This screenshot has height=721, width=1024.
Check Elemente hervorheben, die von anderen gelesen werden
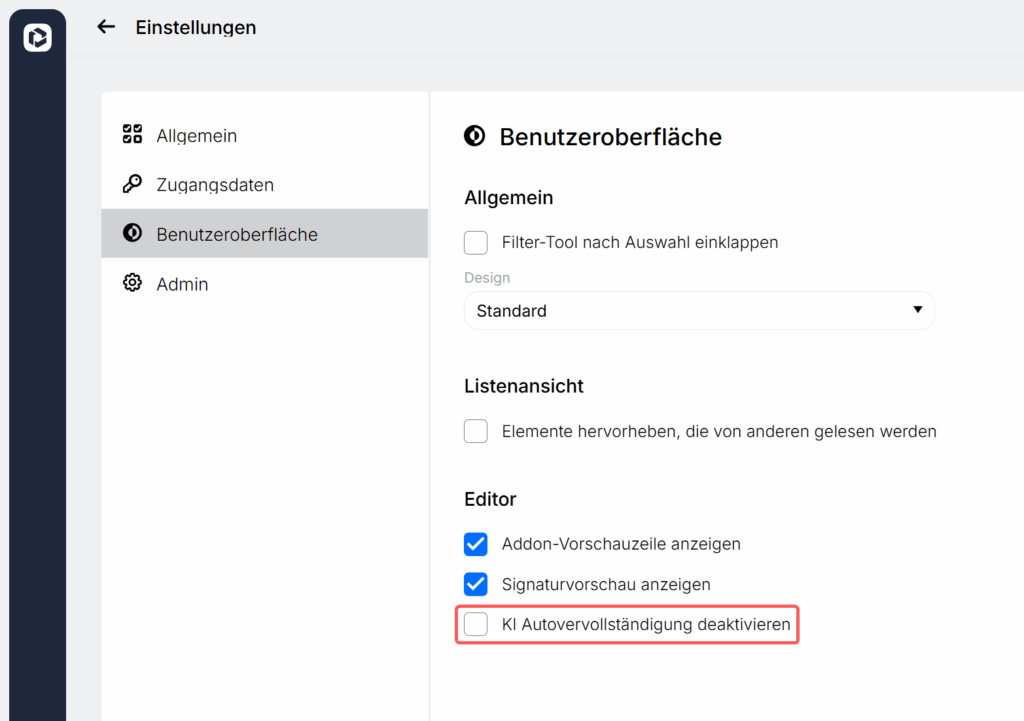(476, 431)
